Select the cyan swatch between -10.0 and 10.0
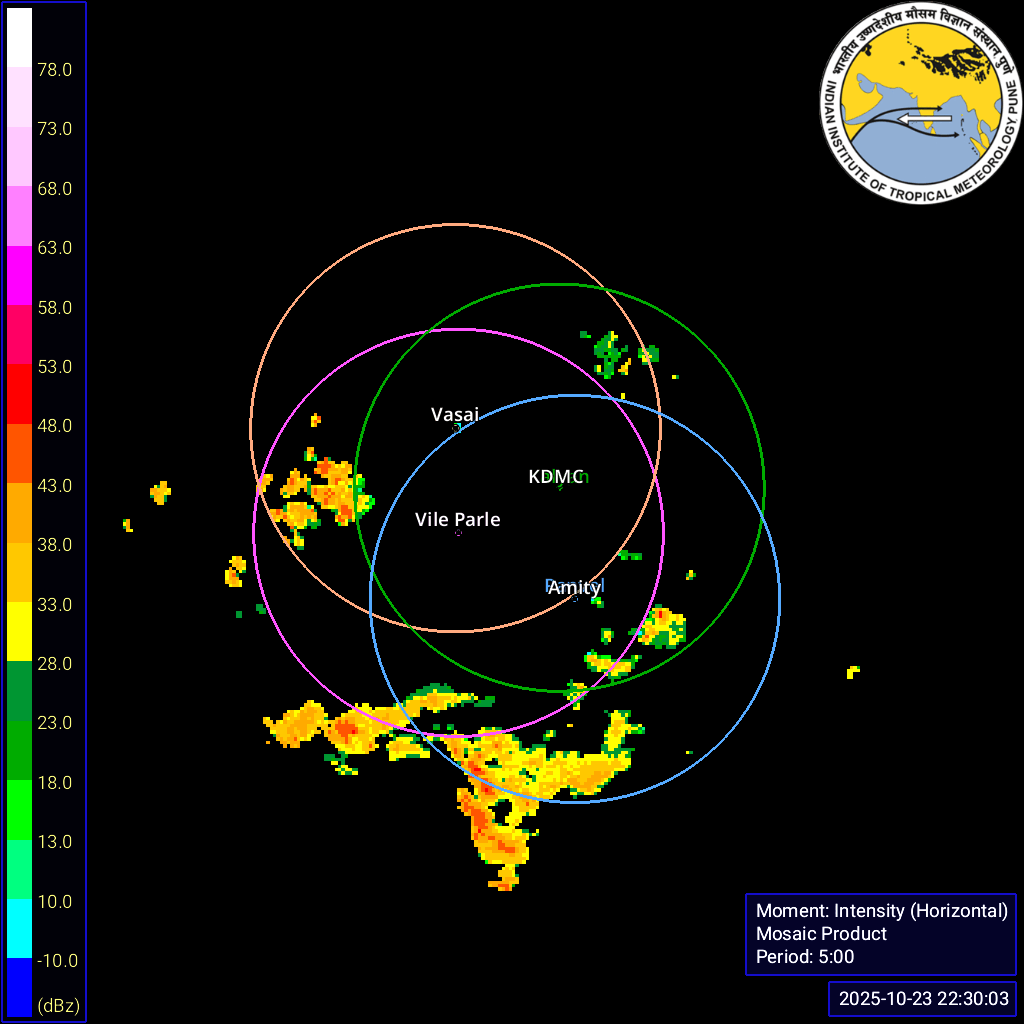 pyautogui.click(x=19, y=929)
